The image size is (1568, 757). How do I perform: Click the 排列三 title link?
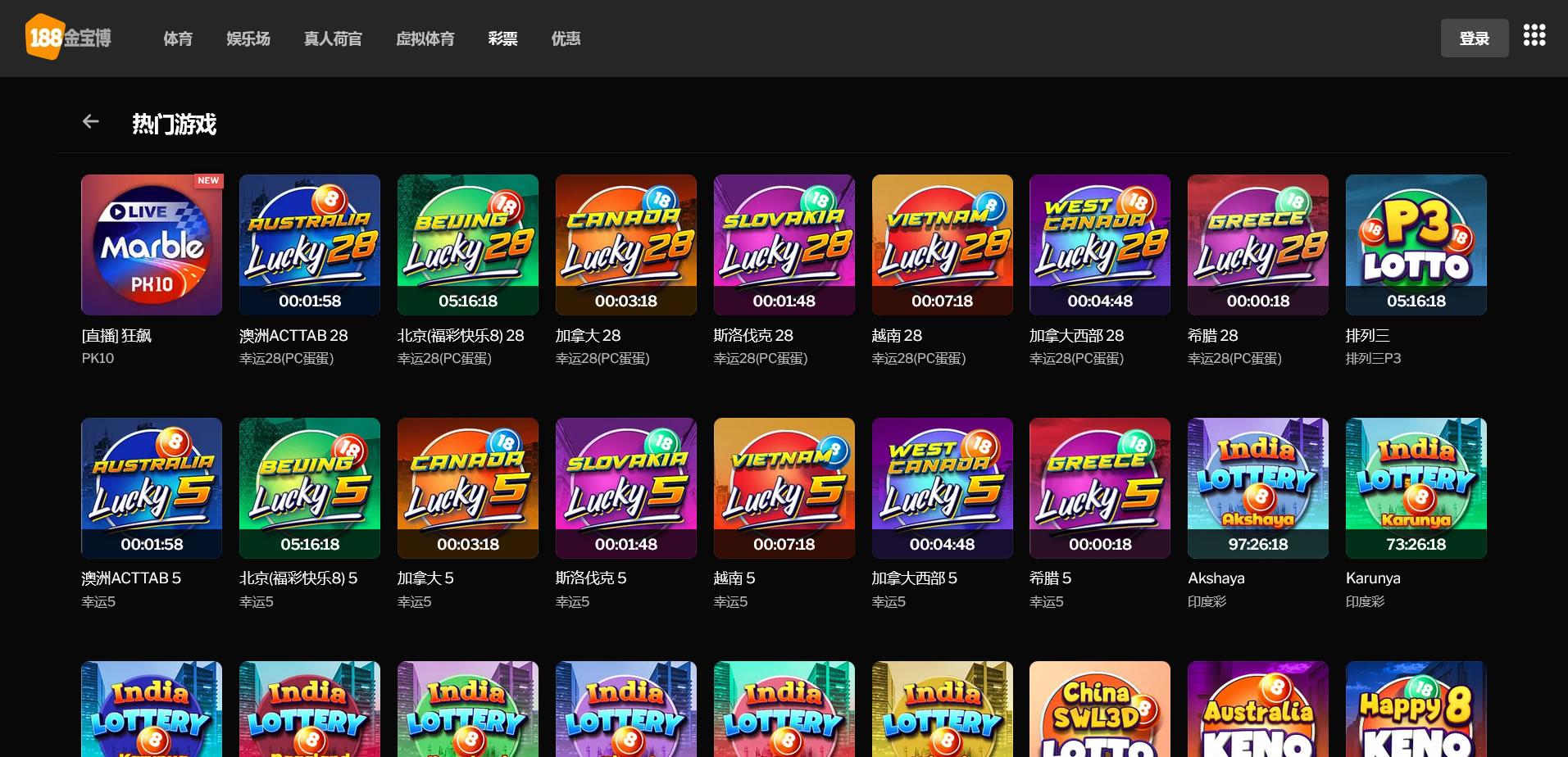point(1368,336)
